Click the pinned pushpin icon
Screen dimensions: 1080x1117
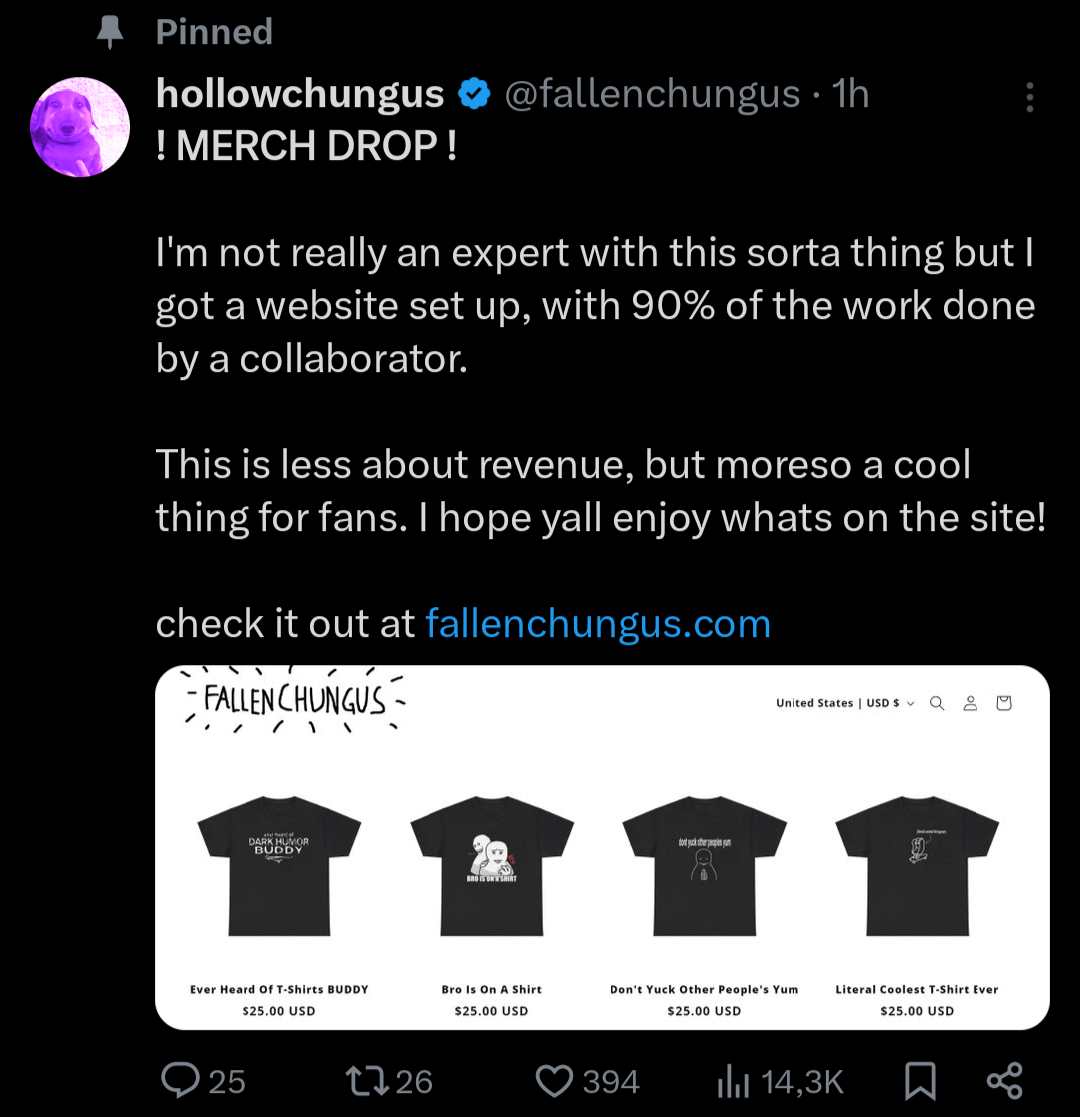pos(108,33)
